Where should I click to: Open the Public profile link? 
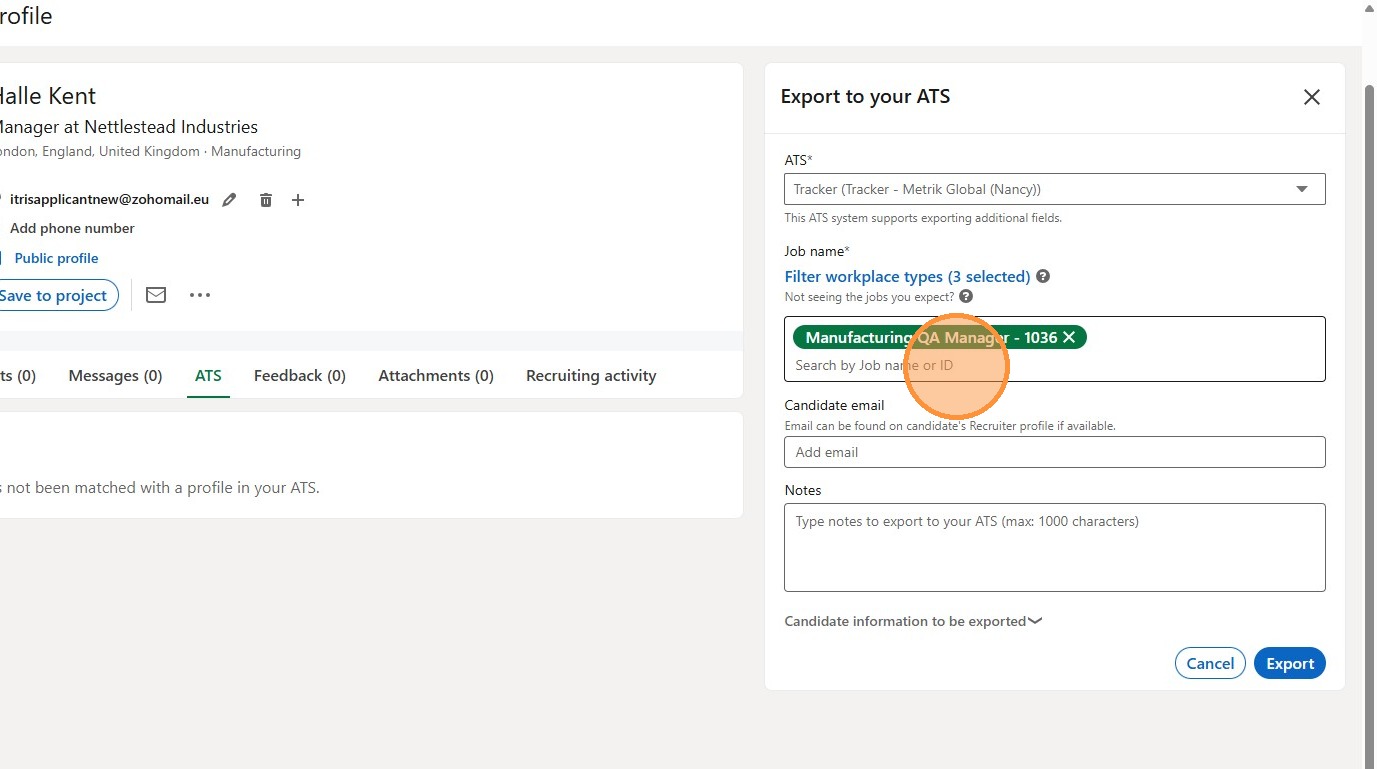(x=56, y=258)
